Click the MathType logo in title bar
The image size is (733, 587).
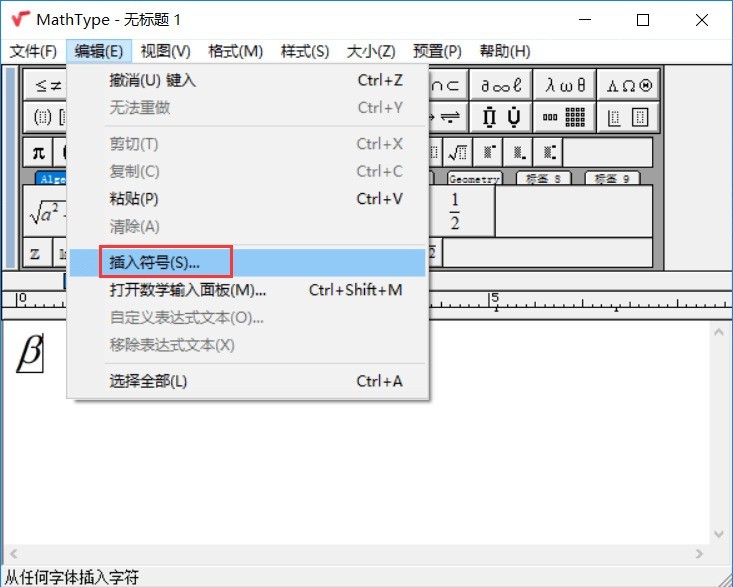tap(21, 19)
